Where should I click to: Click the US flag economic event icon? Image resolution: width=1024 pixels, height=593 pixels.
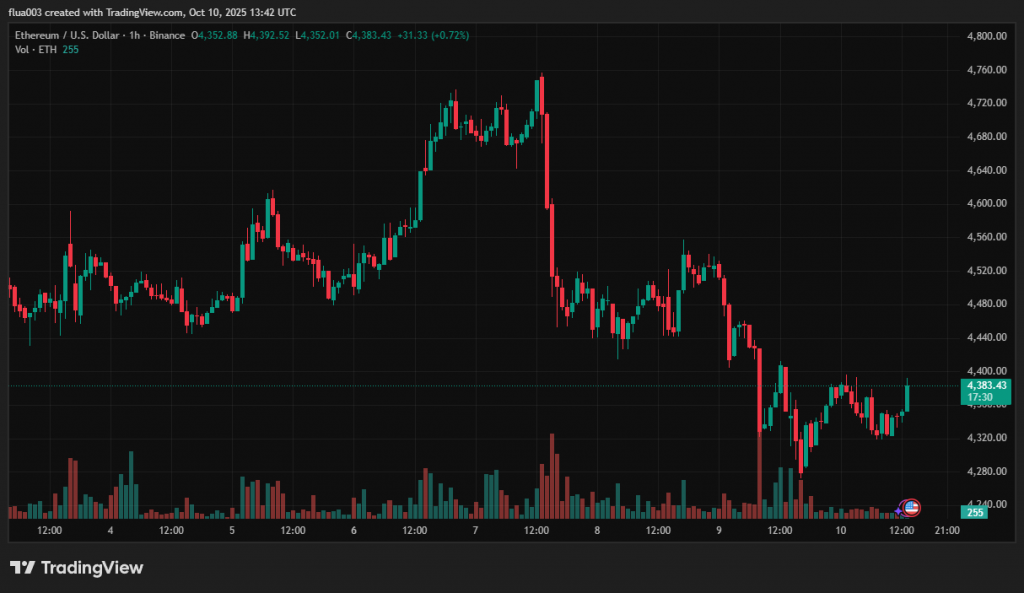(x=912, y=507)
